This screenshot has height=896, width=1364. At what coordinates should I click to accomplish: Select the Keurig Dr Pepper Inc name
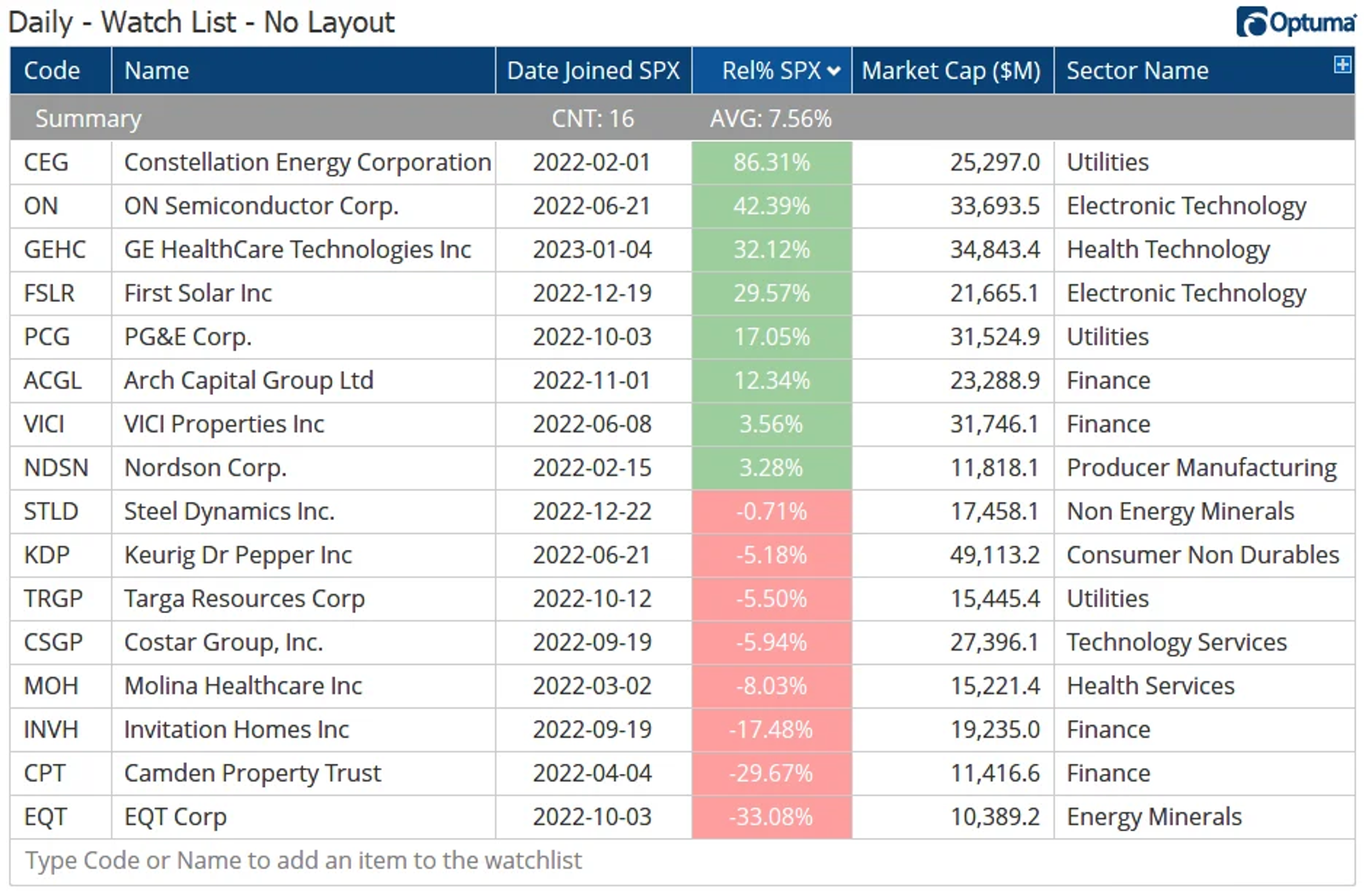point(238,555)
